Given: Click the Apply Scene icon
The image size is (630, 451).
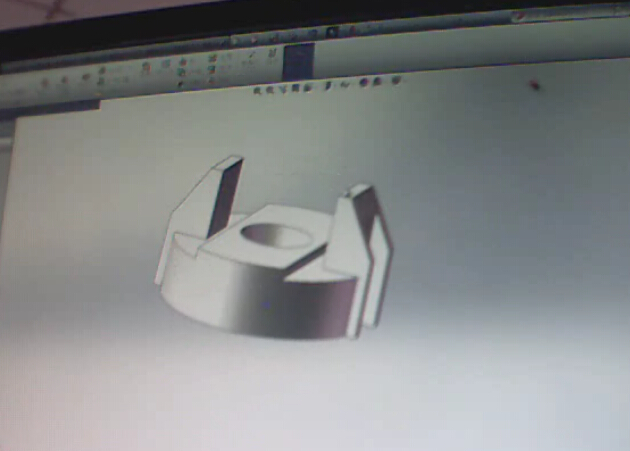Looking at the screenshot, I should [x=375, y=84].
